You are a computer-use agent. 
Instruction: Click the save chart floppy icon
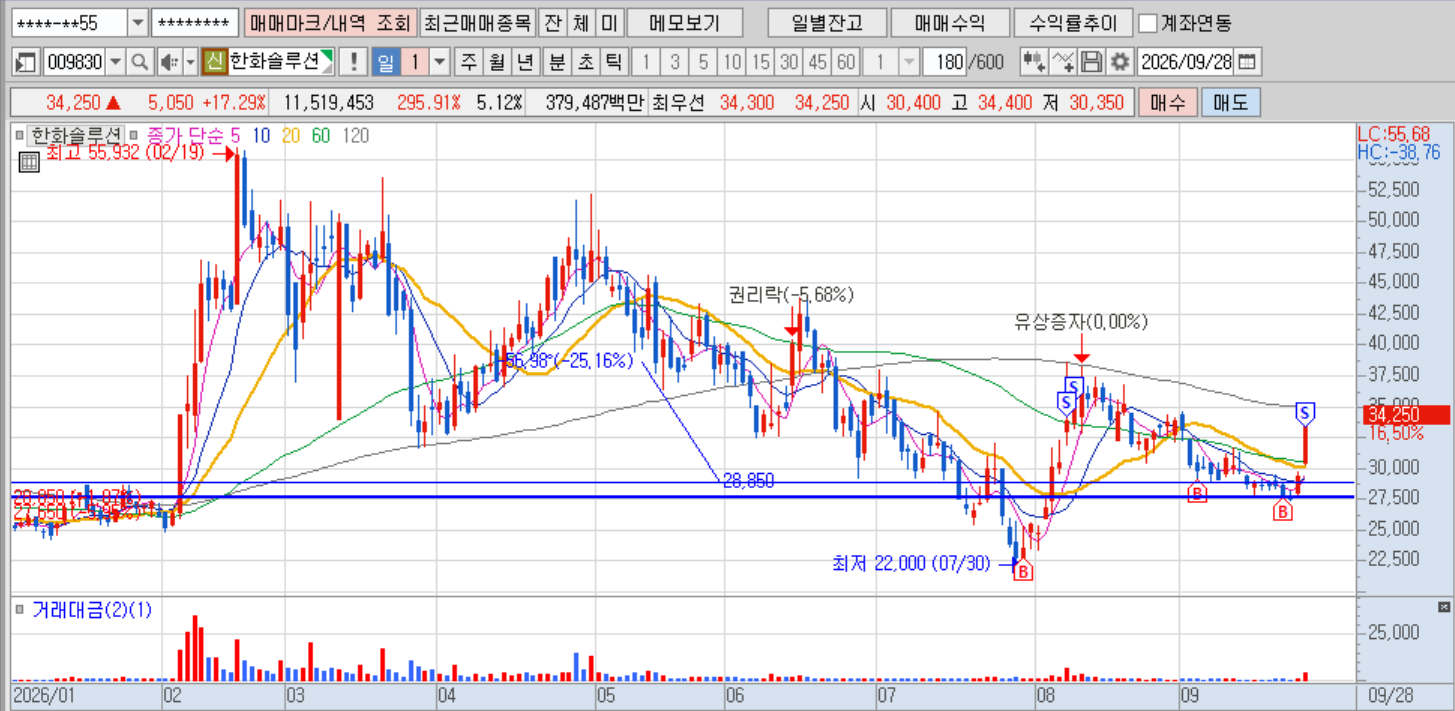coord(1092,63)
